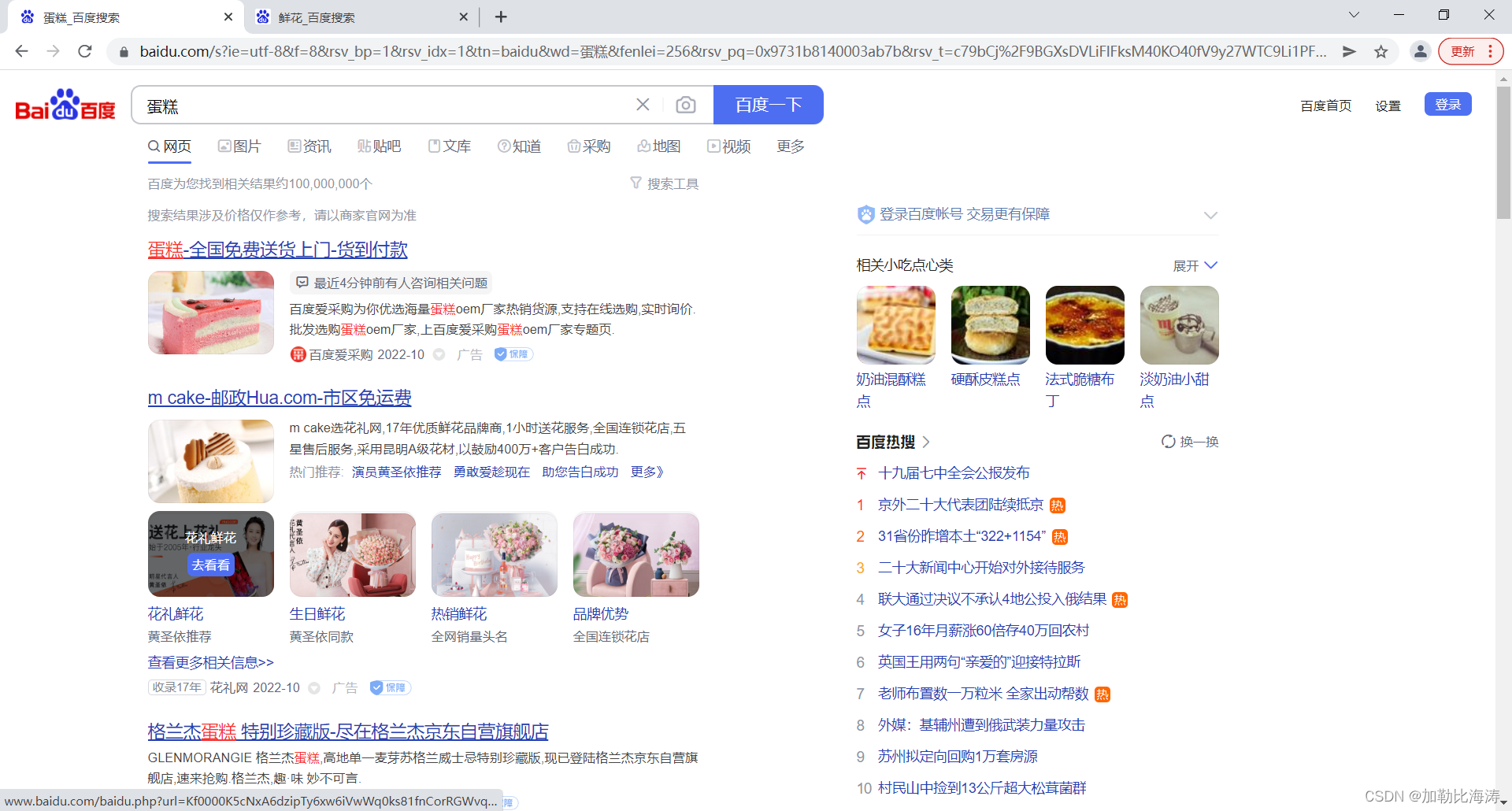Click 保障 badge next to 百度爱采购
Image resolution: width=1512 pixels, height=811 pixels.
[513, 354]
